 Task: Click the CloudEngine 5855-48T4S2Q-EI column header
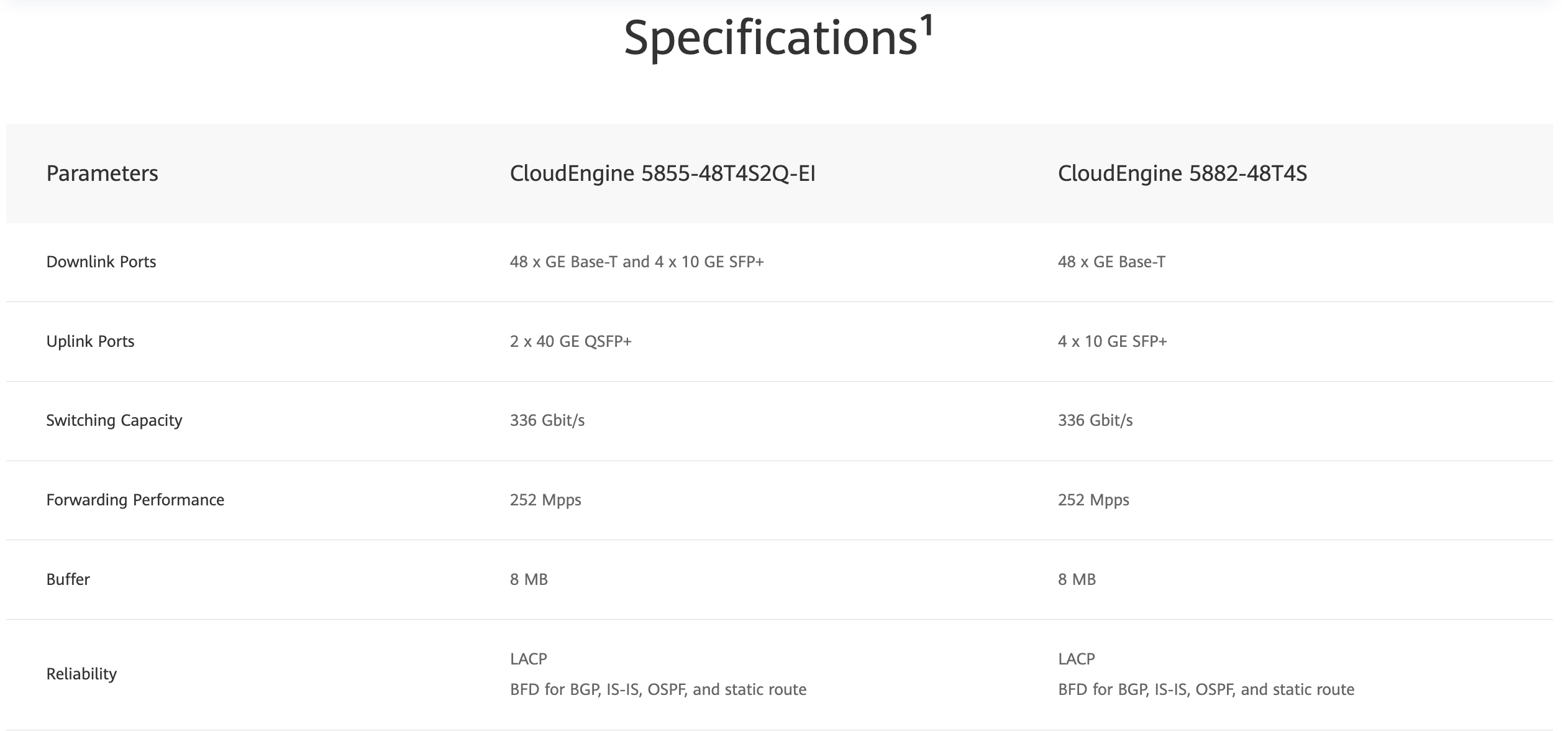click(x=662, y=173)
